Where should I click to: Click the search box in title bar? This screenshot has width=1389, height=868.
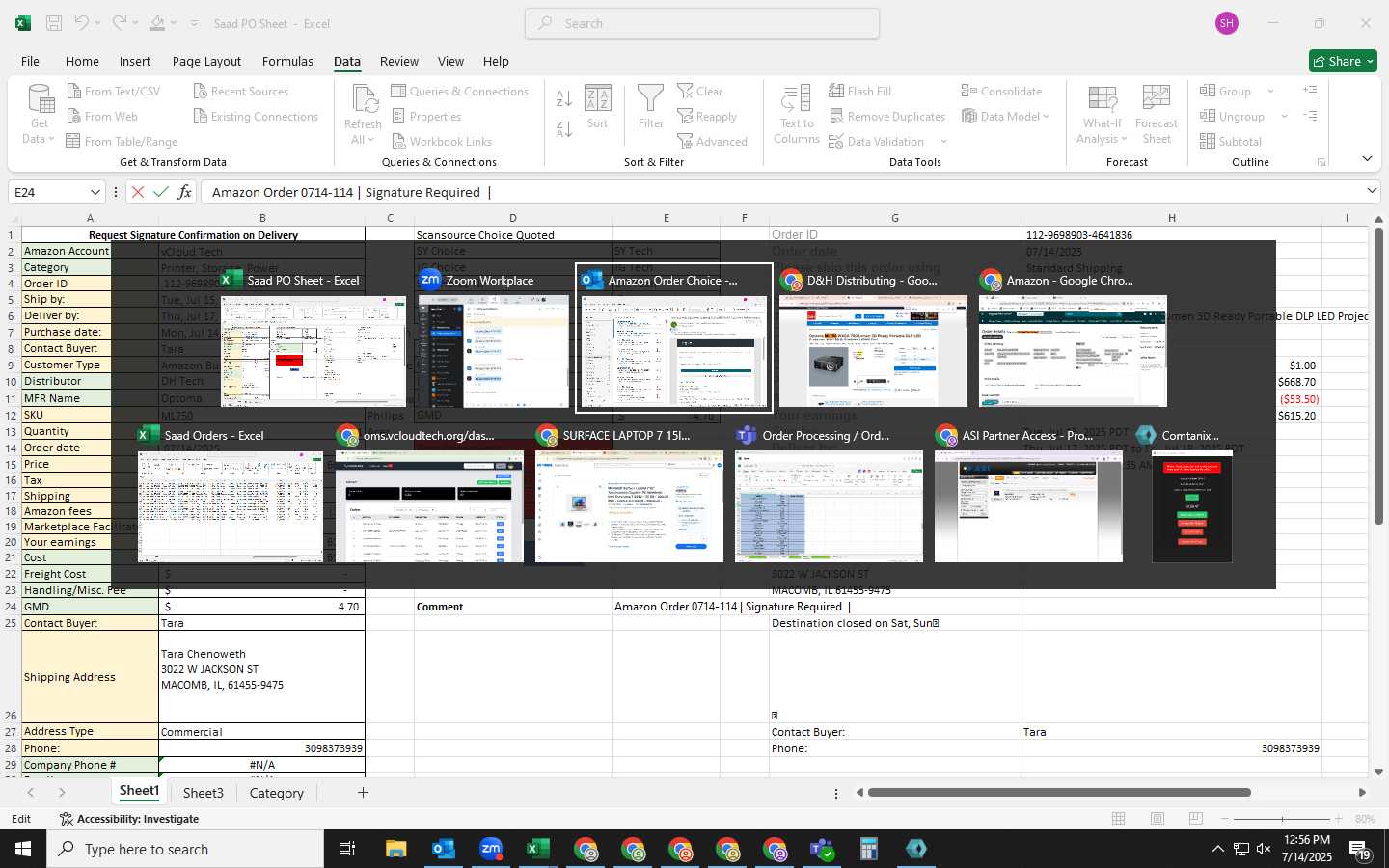tap(702, 23)
